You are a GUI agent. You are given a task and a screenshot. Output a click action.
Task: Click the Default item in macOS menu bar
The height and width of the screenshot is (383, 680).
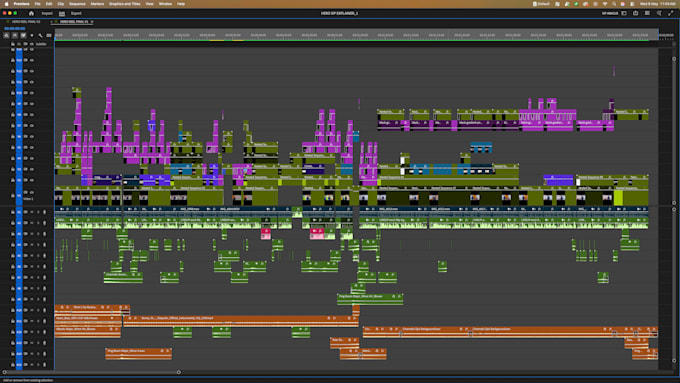[541, 4]
